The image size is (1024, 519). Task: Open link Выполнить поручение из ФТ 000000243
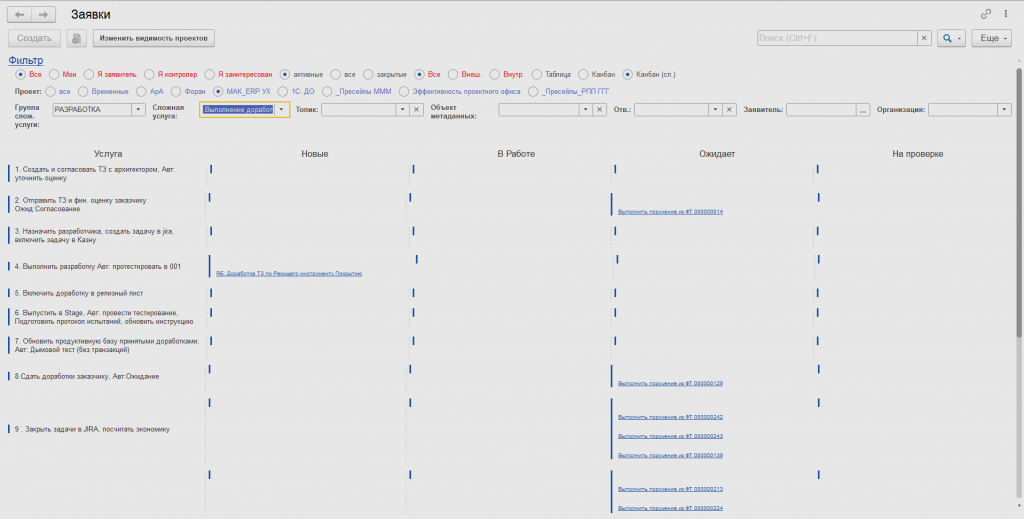670,435
